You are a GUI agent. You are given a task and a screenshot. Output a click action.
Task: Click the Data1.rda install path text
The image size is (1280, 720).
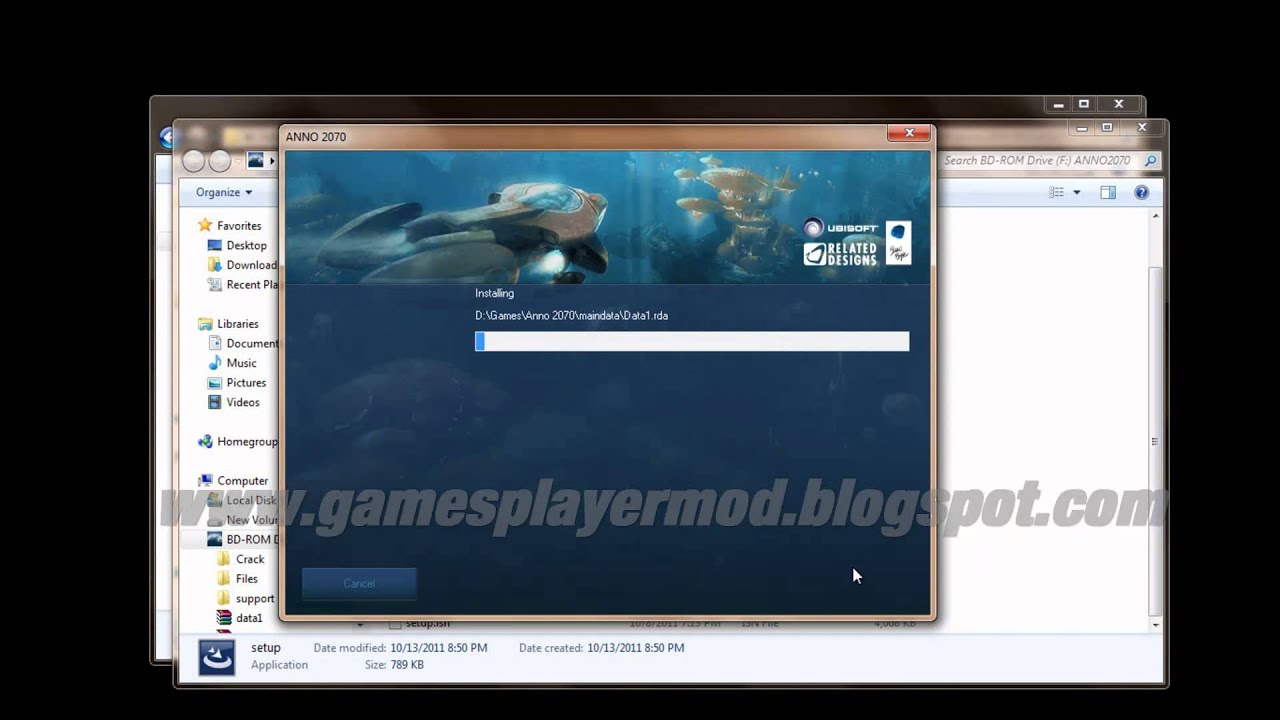click(571, 316)
